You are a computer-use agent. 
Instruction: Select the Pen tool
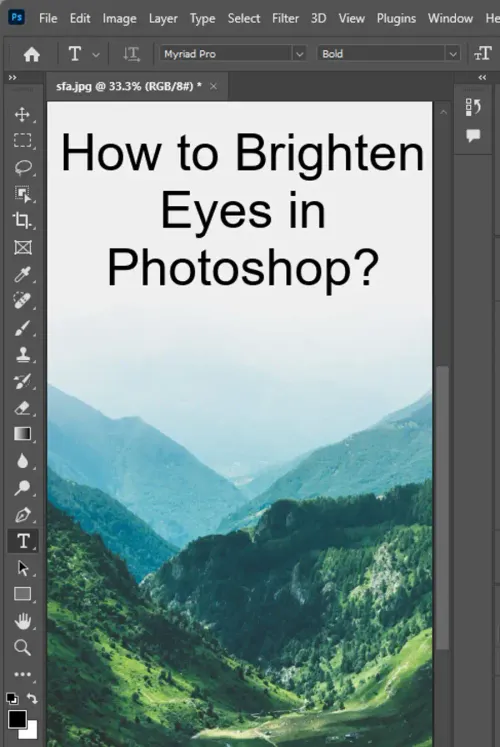(x=22, y=515)
